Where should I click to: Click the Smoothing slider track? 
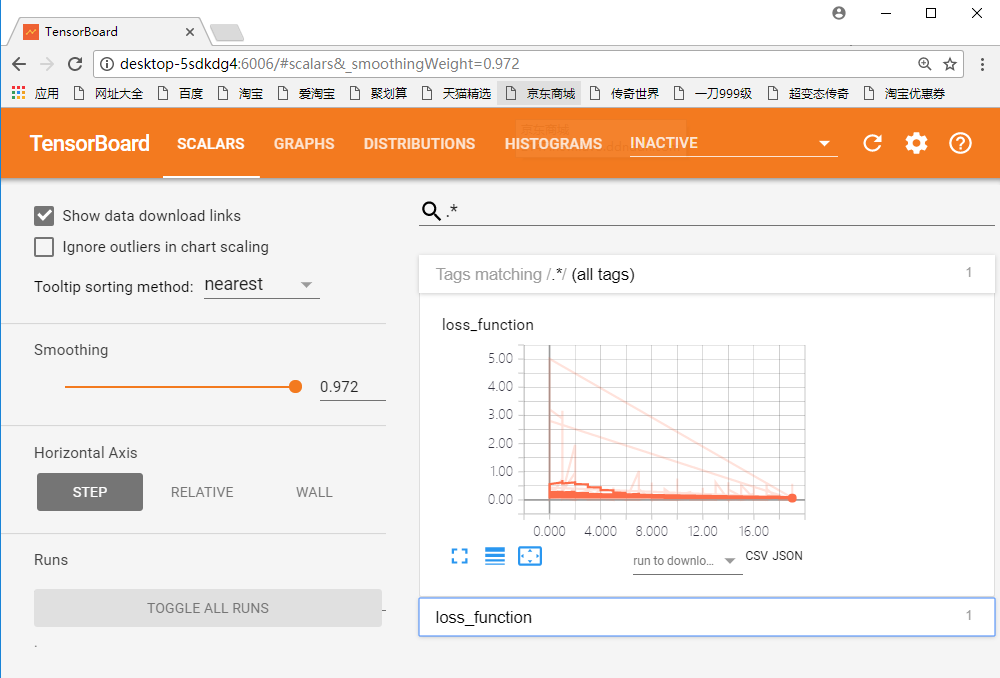tap(180, 387)
